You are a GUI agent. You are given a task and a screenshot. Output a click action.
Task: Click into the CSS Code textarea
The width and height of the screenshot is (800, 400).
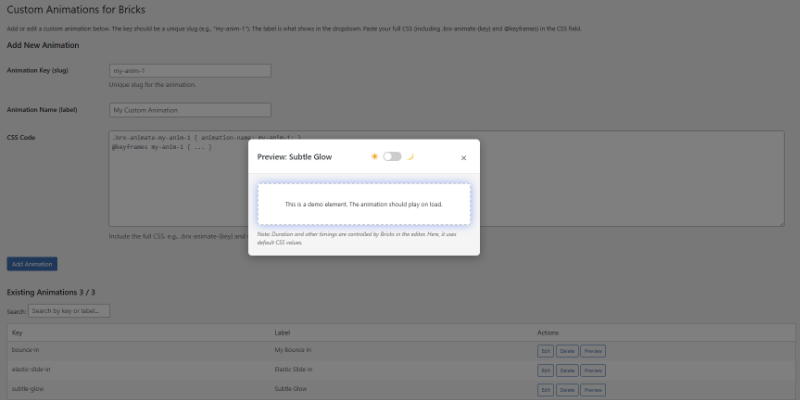pos(446,179)
